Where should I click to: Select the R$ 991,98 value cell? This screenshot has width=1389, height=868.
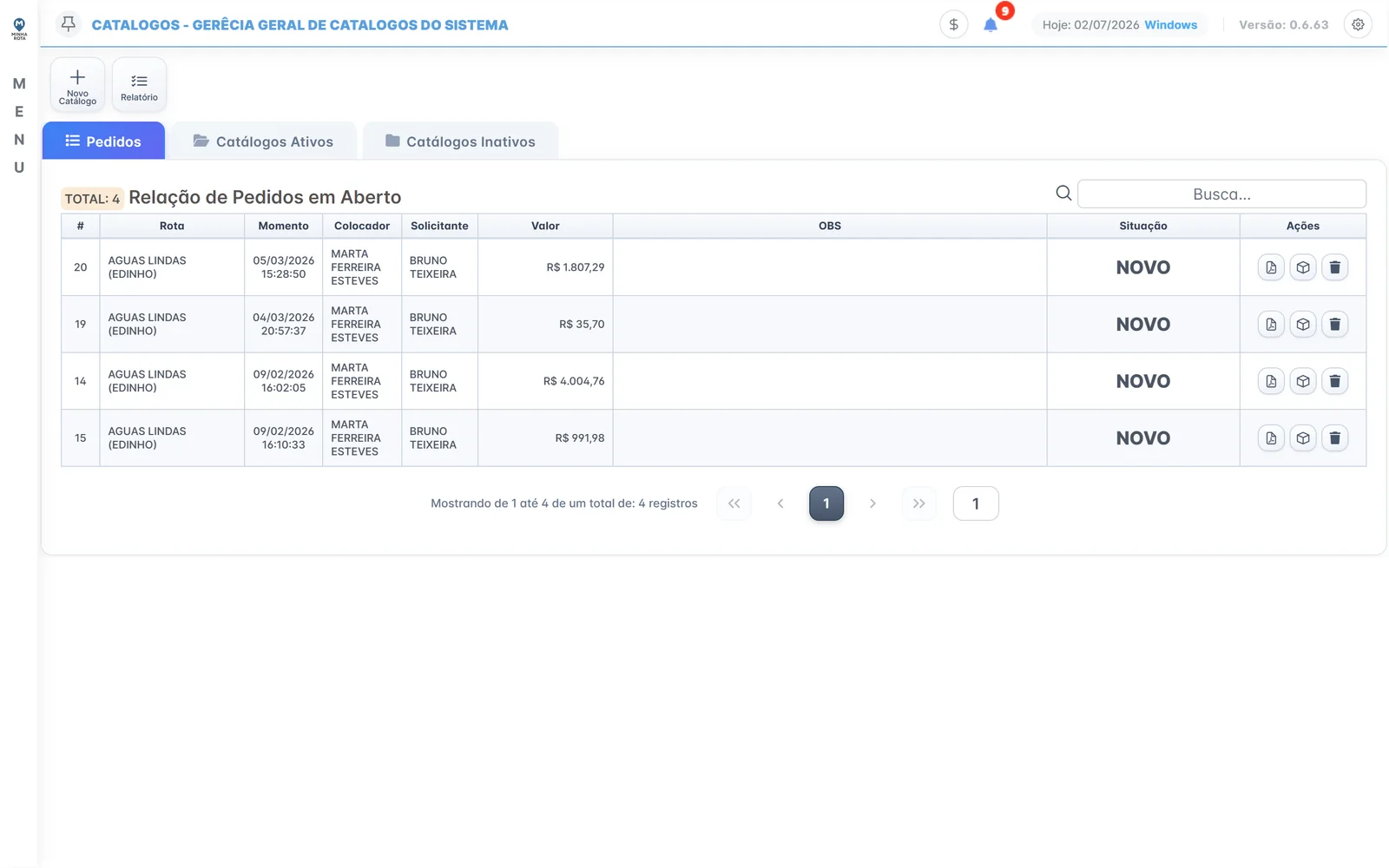pos(545,438)
